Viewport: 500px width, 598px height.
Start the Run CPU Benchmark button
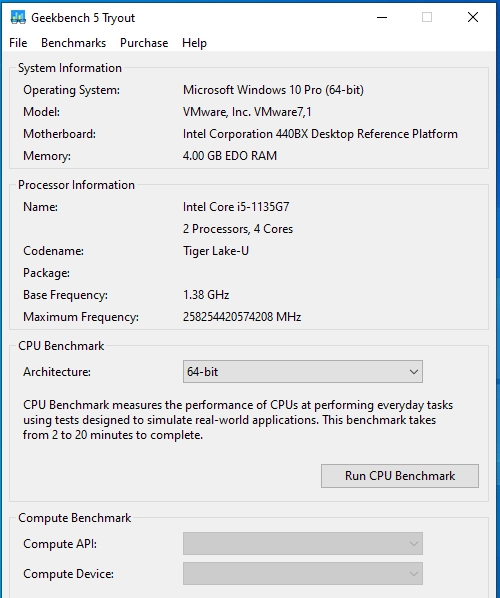point(400,476)
